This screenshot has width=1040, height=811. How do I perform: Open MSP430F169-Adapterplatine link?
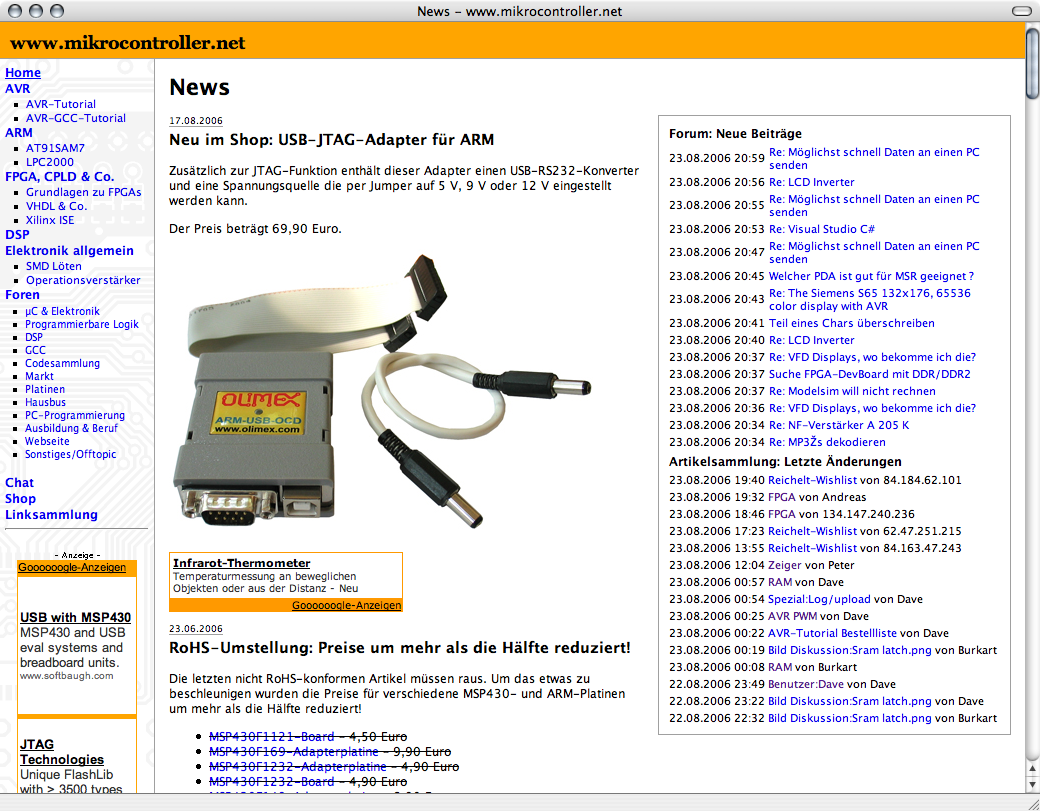tap(293, 751)
